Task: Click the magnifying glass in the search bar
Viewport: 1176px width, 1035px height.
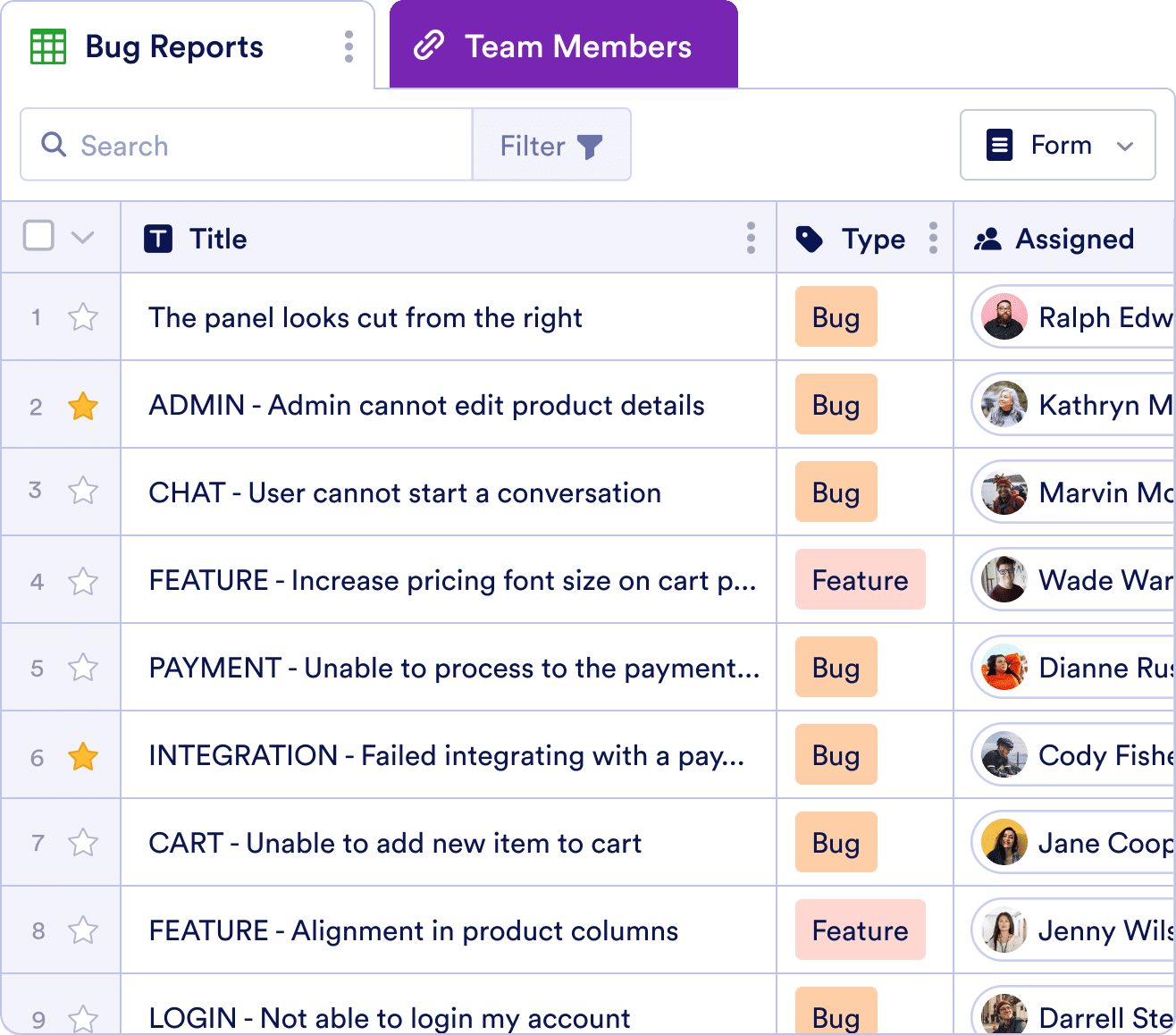Action: 54,145
